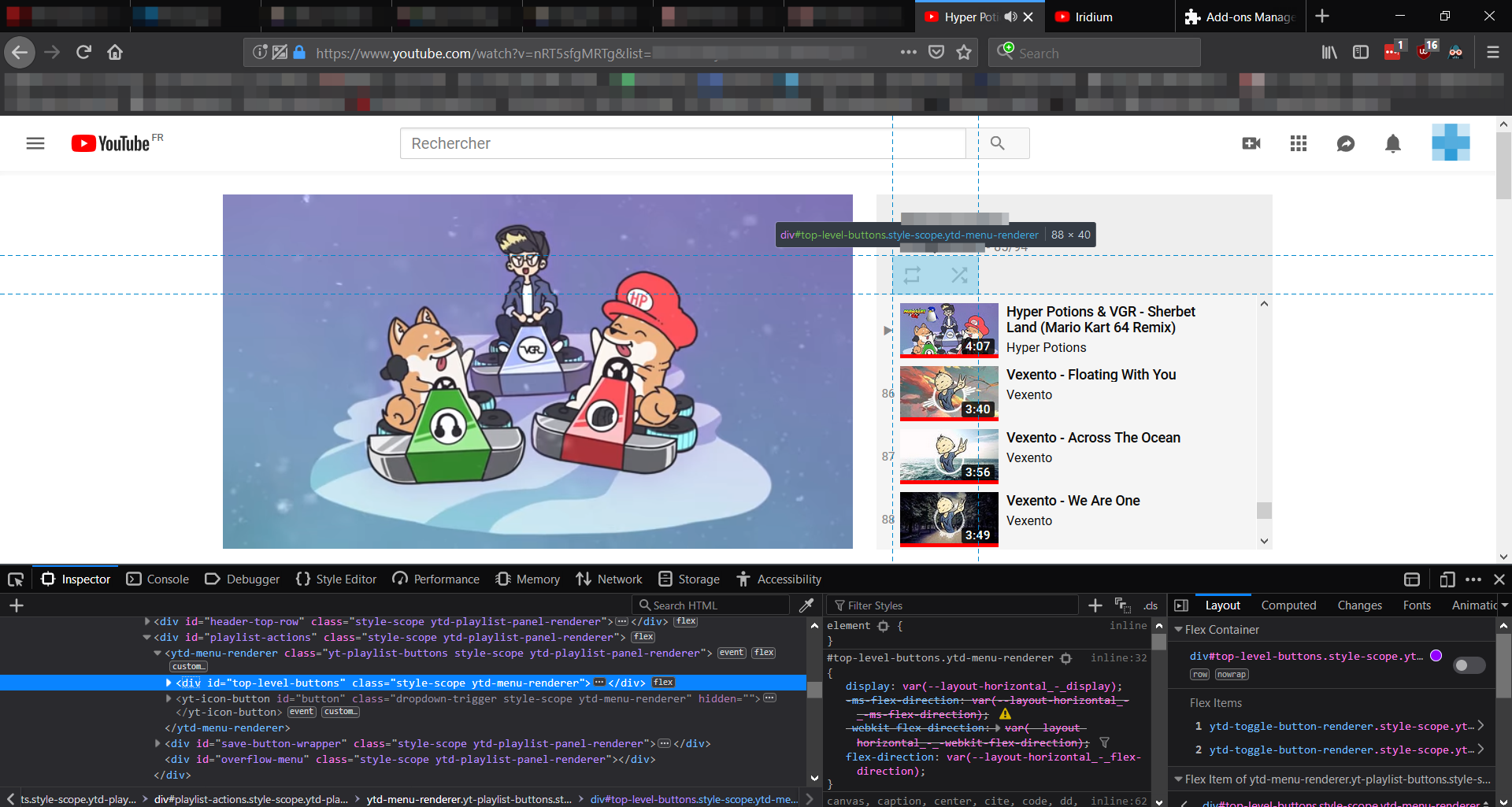This screenshot has height=807, width=1512.
Task: Open the Computed tab in sidebar
Action: point(1288,605)
